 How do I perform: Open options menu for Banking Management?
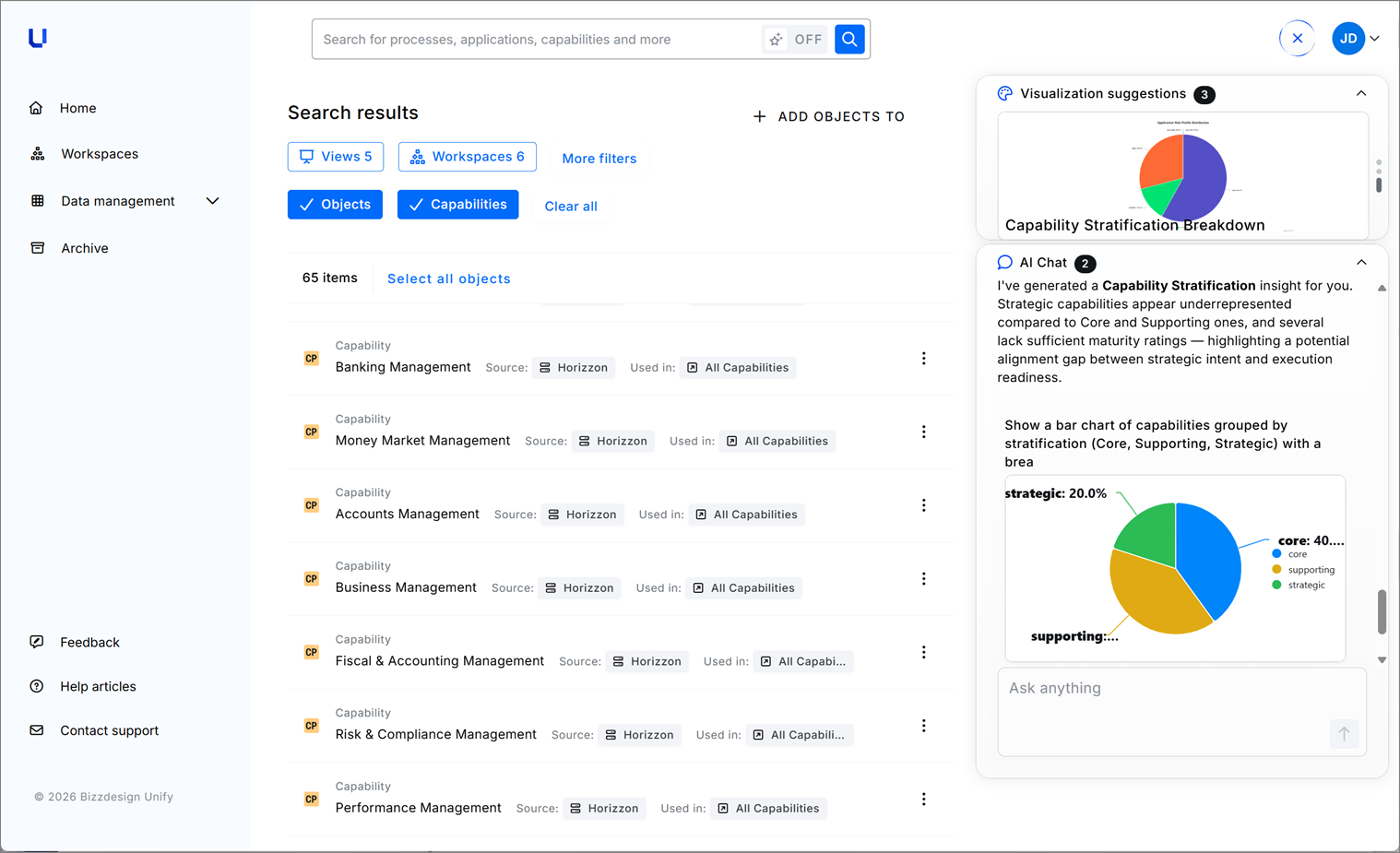pos(923,359)
